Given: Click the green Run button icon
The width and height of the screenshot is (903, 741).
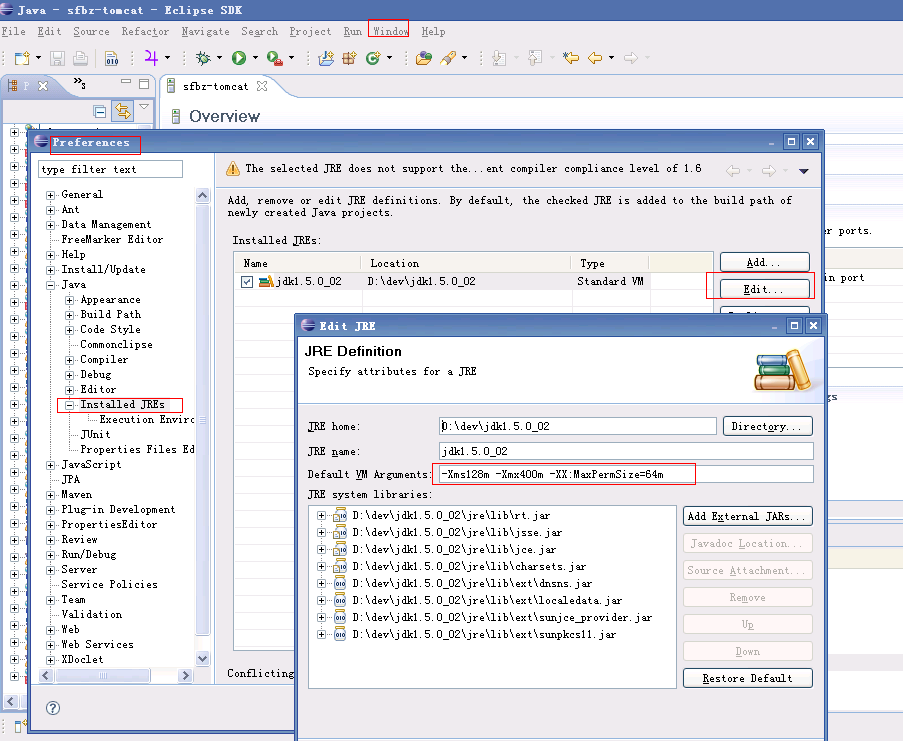Looking at the screenshot, I should [x=239, y=58].
